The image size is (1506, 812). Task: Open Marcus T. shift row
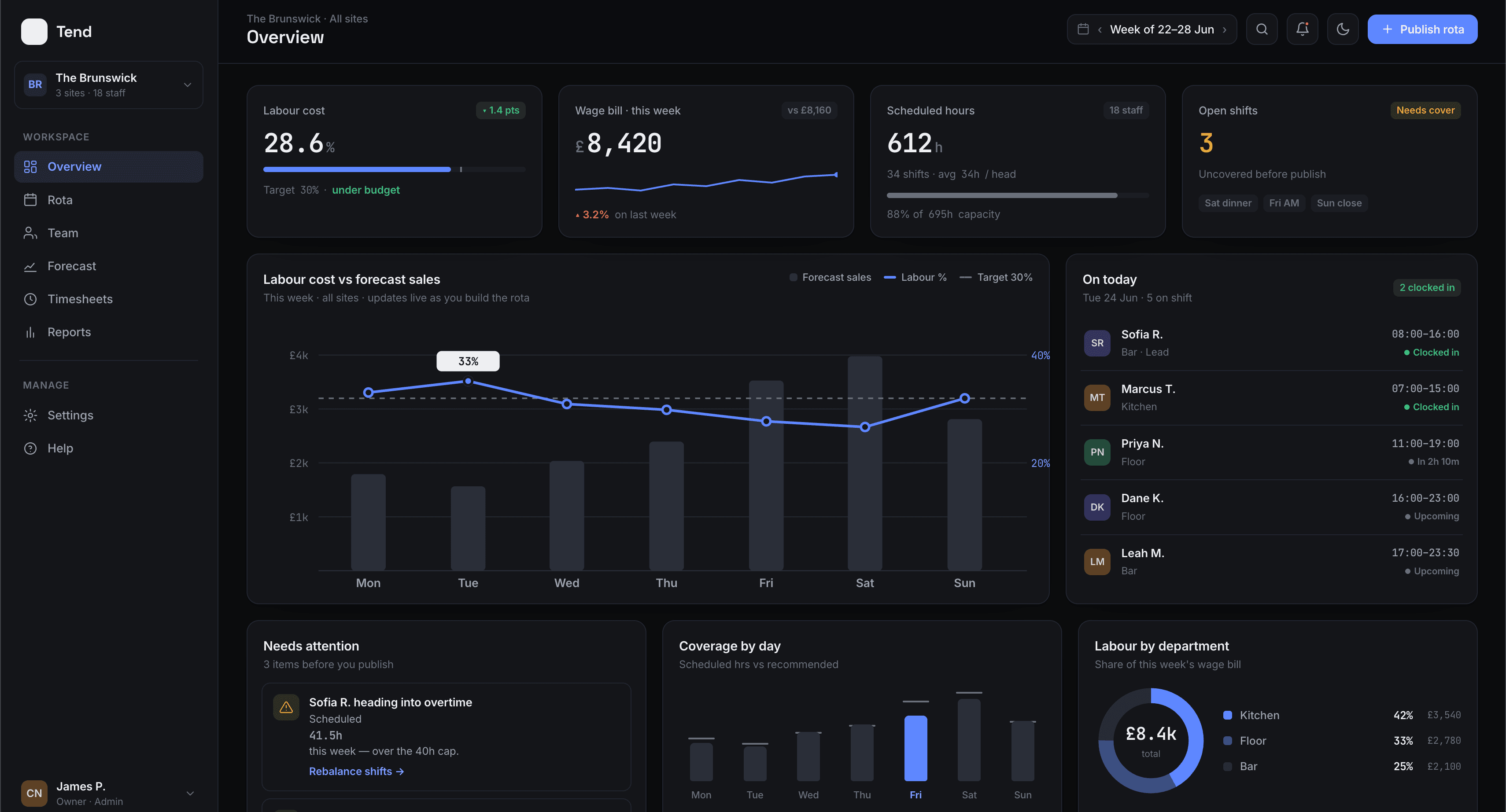pos(1271,398)
